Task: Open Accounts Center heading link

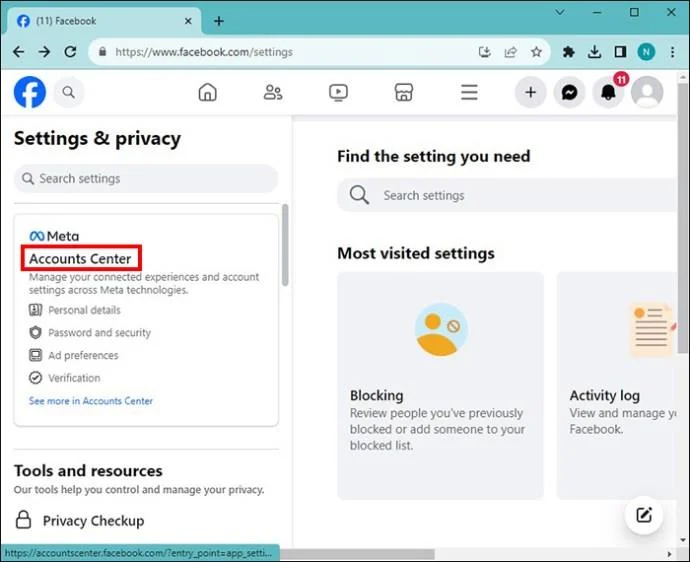Action: [80, 258]
